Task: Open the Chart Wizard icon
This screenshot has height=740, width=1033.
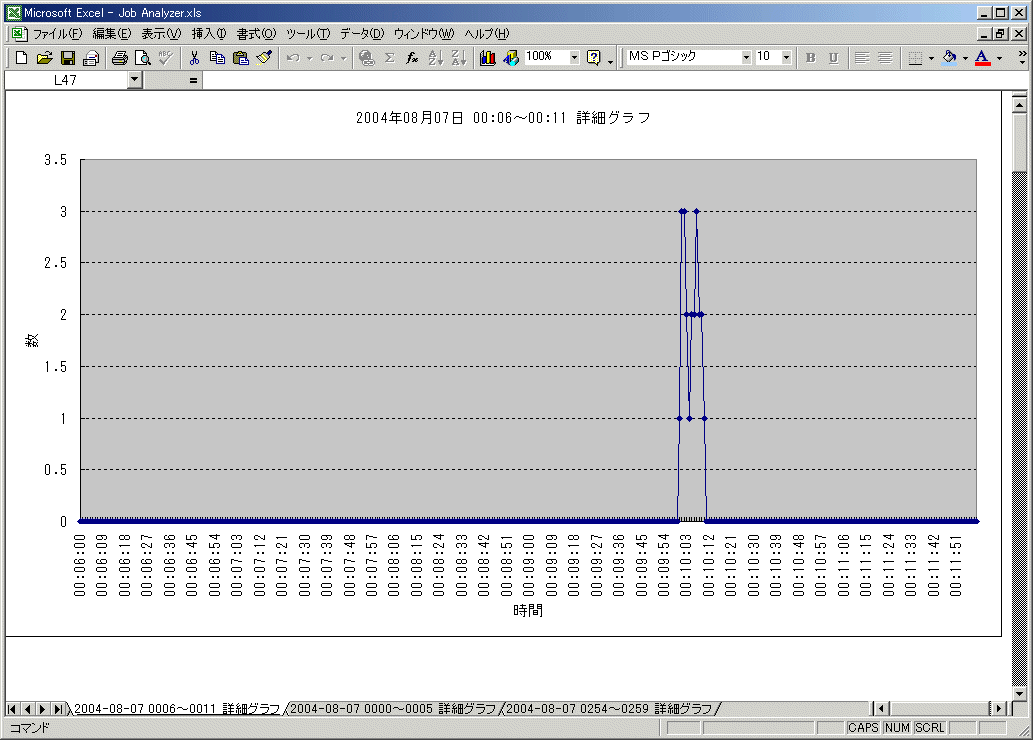Action: coord(488,58)
